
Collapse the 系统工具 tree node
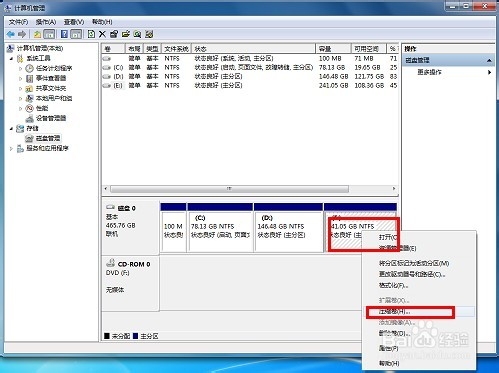pos(12,59)
